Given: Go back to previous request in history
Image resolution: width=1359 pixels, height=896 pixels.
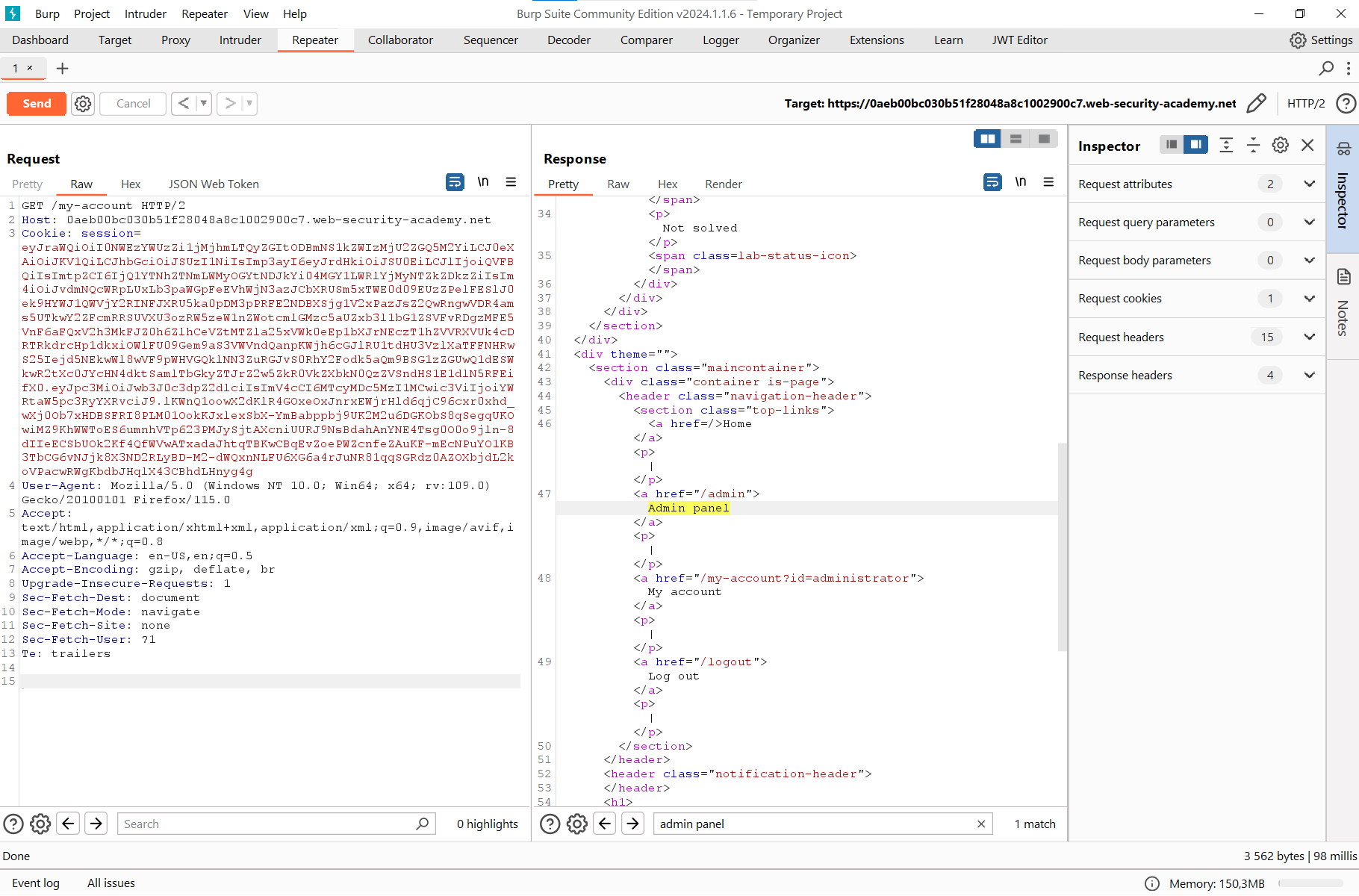Looking at the screenshot, I should point(184,104).
